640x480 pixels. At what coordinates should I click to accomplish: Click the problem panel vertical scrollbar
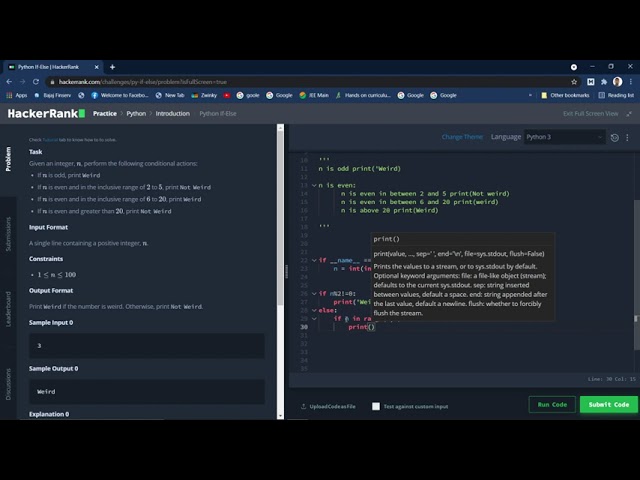[280, 218]
